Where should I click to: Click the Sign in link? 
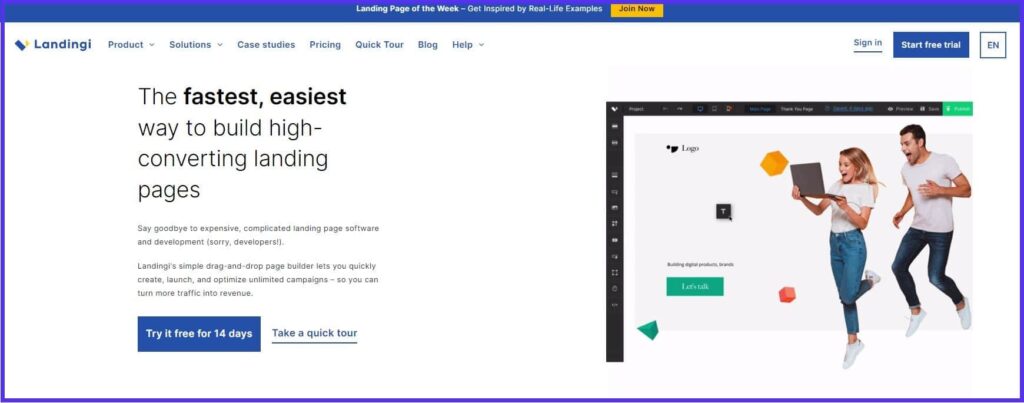[867, 43]
